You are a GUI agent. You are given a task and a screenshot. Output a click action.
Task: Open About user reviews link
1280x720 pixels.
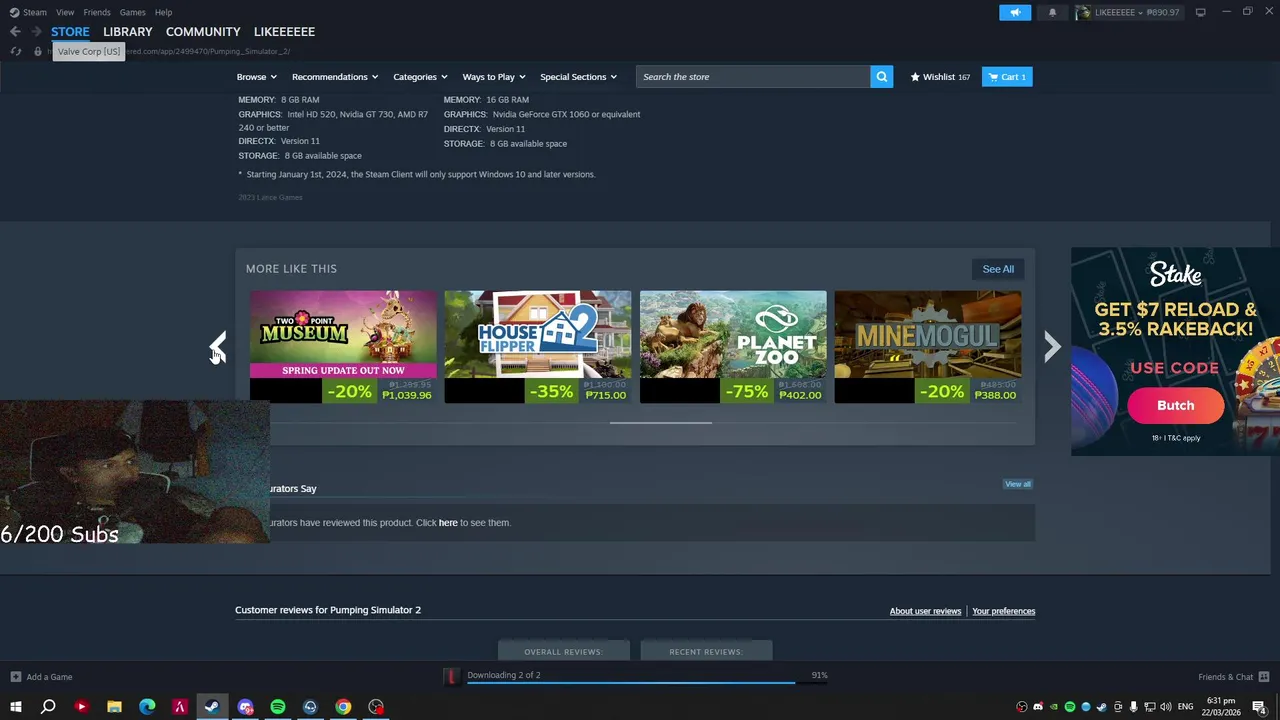(x=925, y=611)
